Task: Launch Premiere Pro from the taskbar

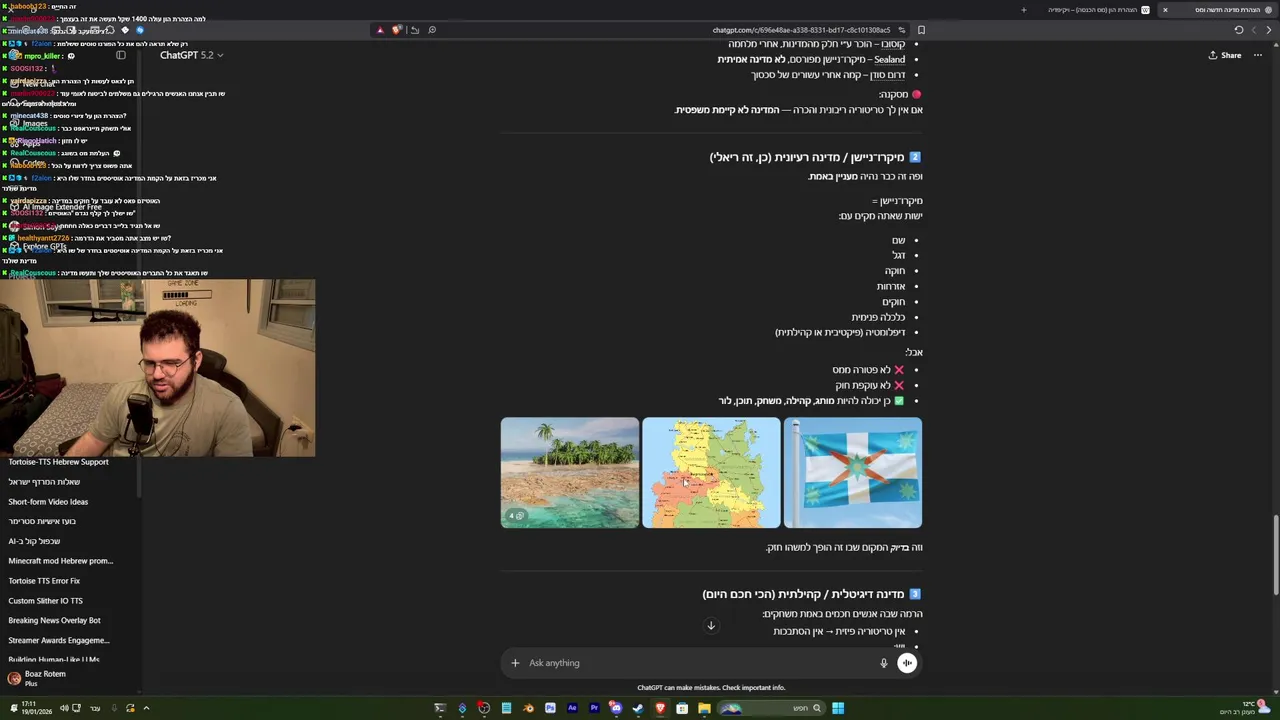Action: click(x=594, y=708)
